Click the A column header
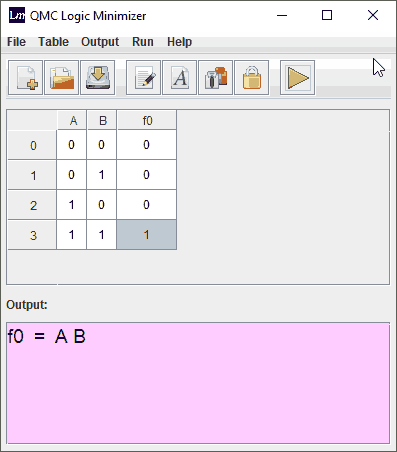 72,120
